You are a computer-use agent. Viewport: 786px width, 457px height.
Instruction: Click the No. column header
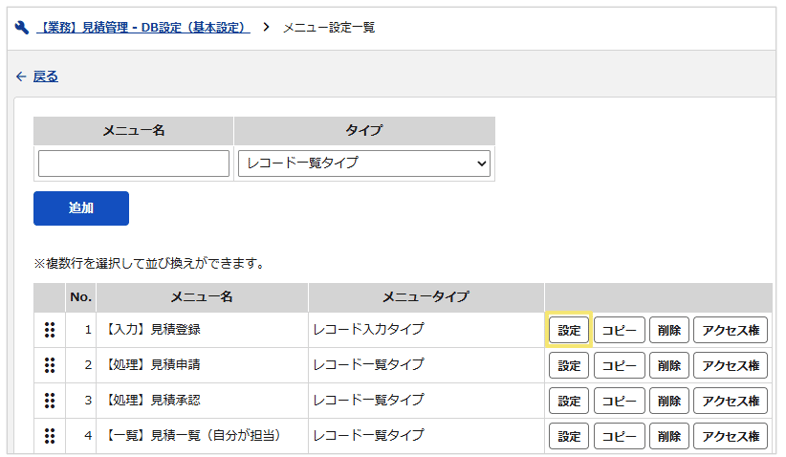[81, 297]
